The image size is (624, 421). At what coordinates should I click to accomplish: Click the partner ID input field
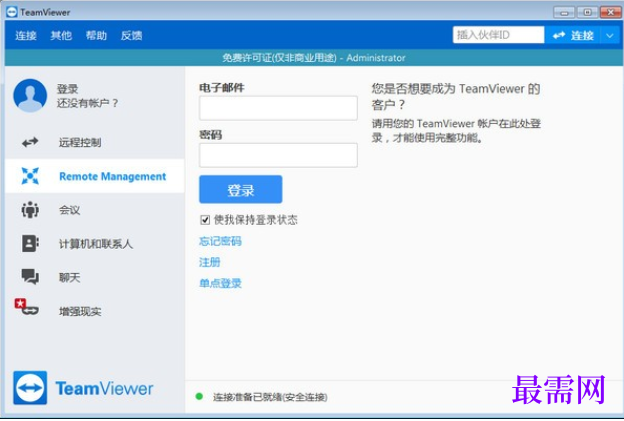498,35
